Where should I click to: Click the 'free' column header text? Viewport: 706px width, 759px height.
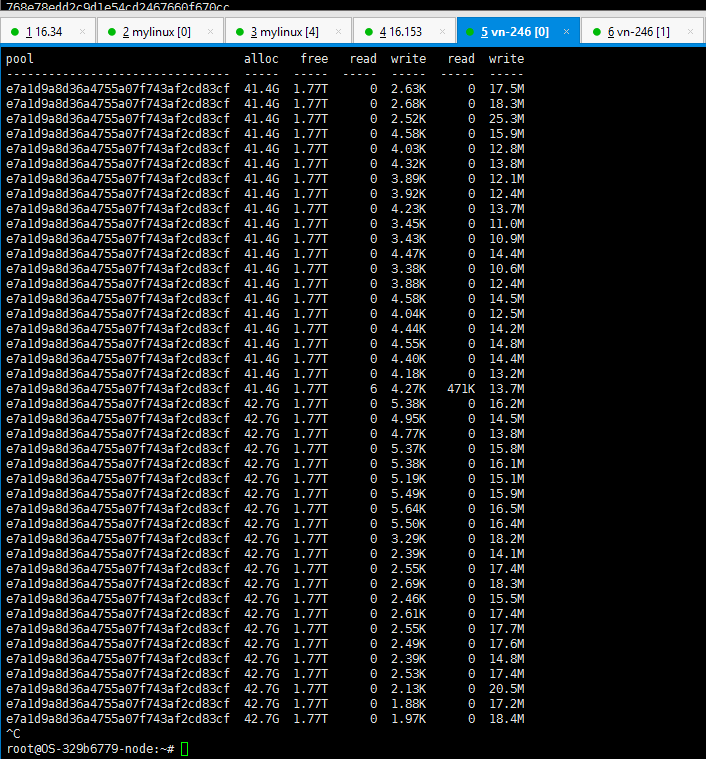tap(314, 59)
